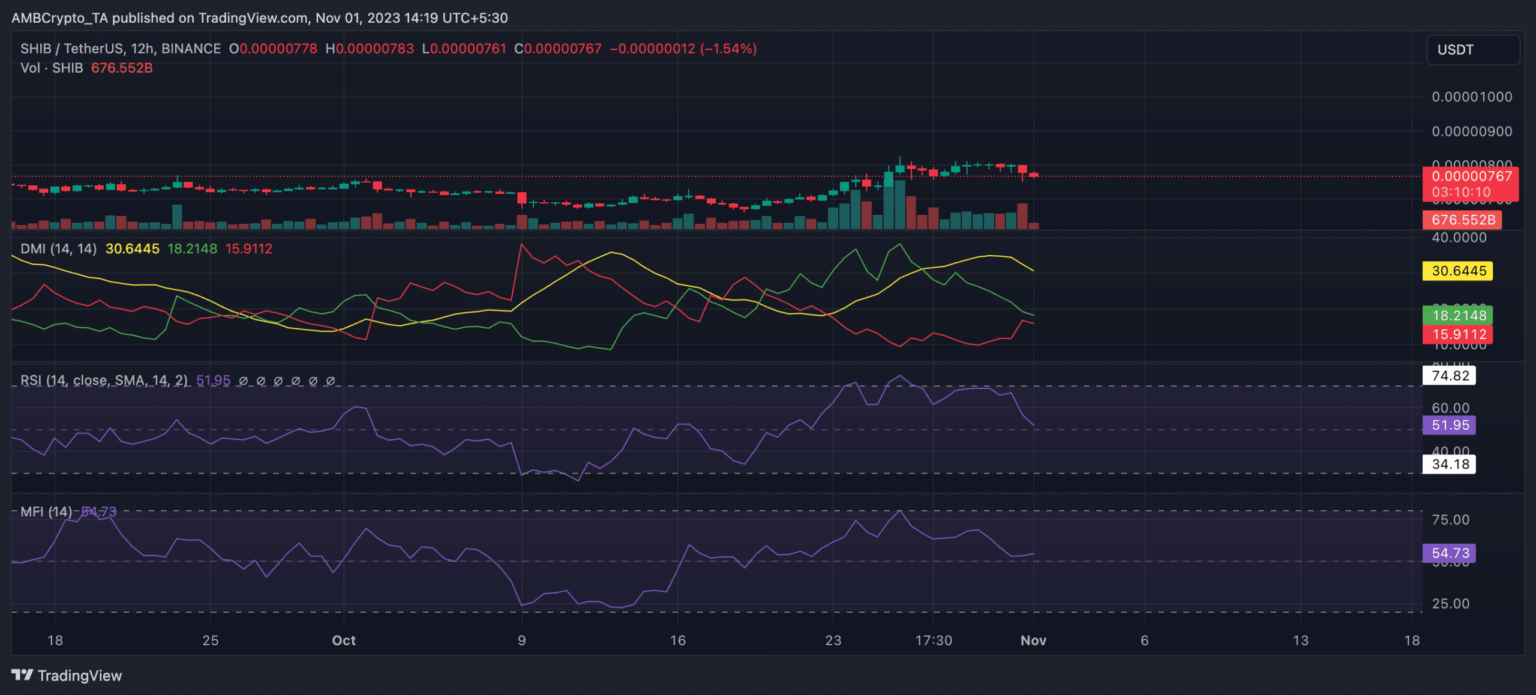Click the RSI lower band label 34.18
This screenshot has width=1536, height=695.
coord(1448,464)
